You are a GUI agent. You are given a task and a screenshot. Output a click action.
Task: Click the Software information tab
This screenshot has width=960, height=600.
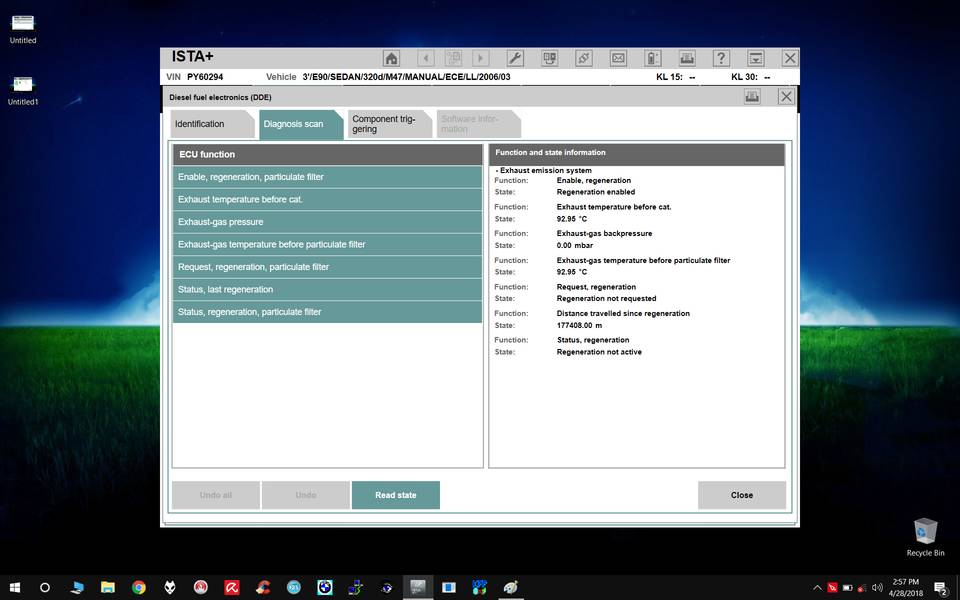tap(478, 124)
